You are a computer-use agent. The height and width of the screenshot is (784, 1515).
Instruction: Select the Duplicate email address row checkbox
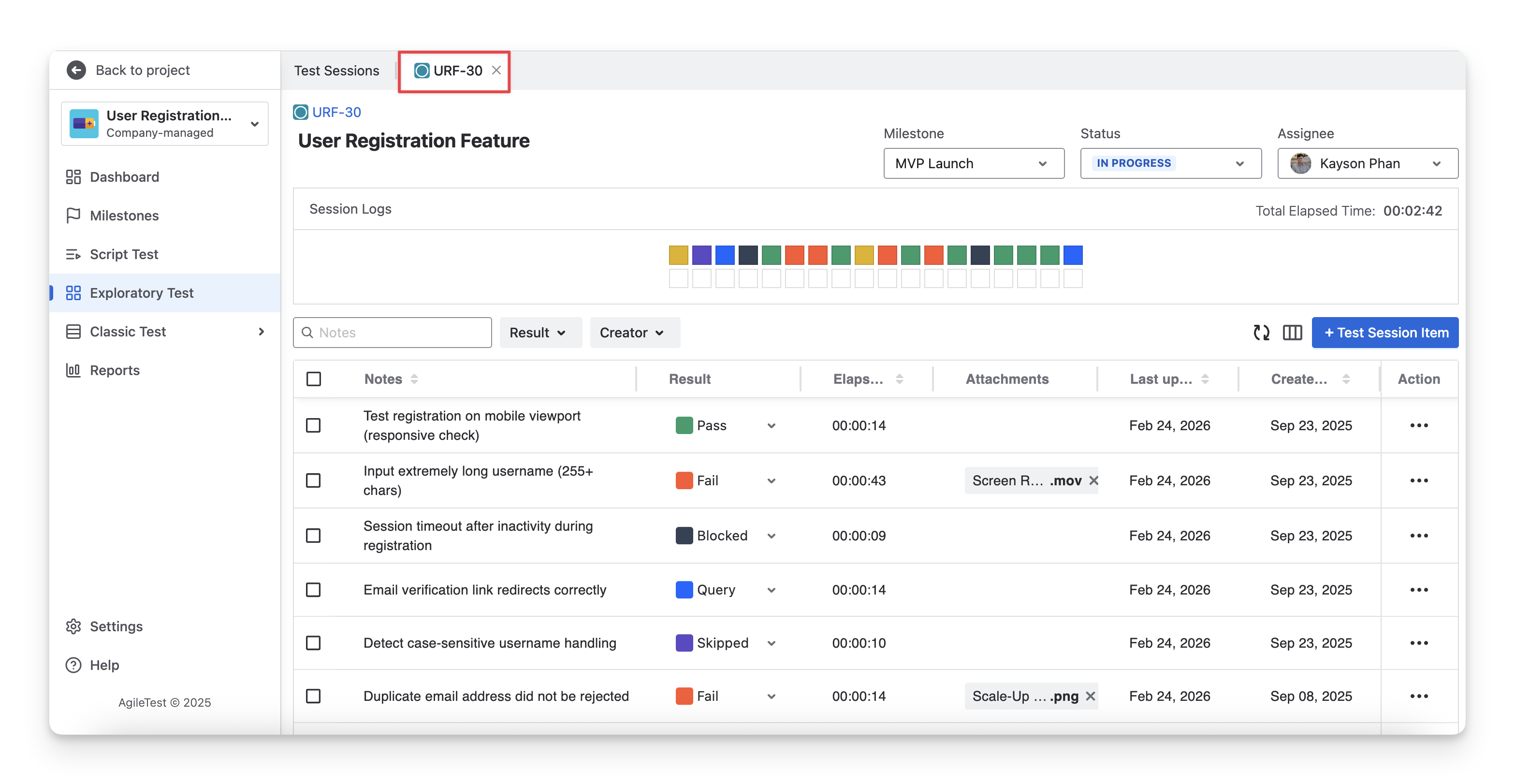click(313, 697)
